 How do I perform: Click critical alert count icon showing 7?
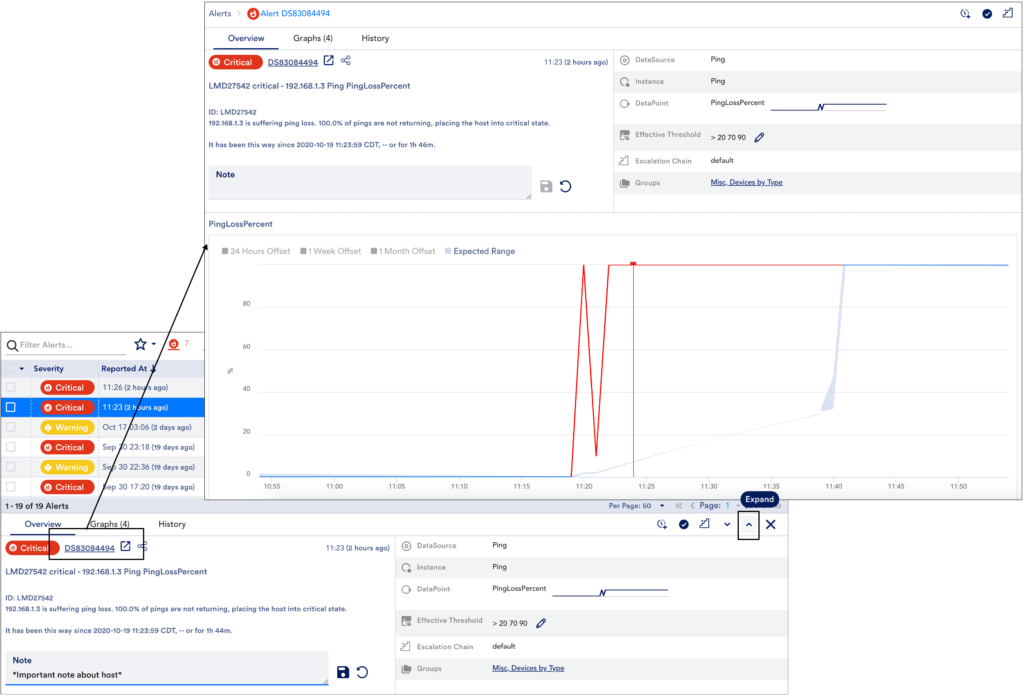coord(174,344)
